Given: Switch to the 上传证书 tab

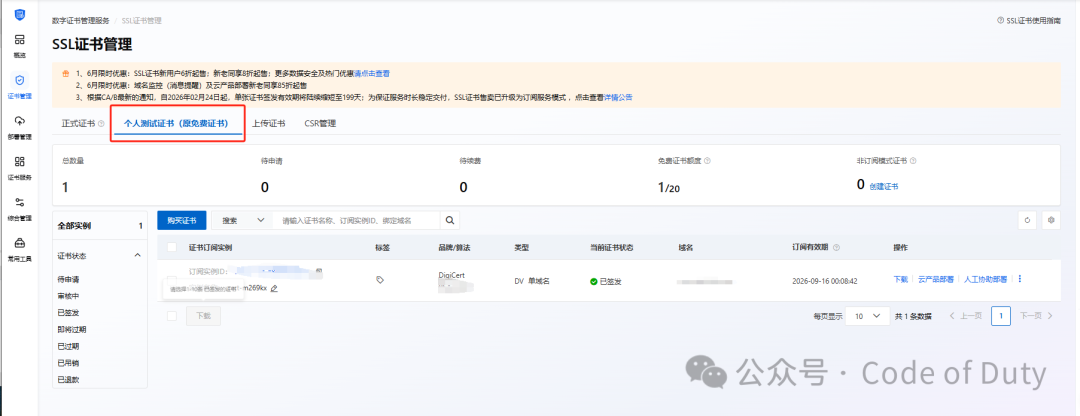Looking at the screenshot, I should click(x=268, y=124).
